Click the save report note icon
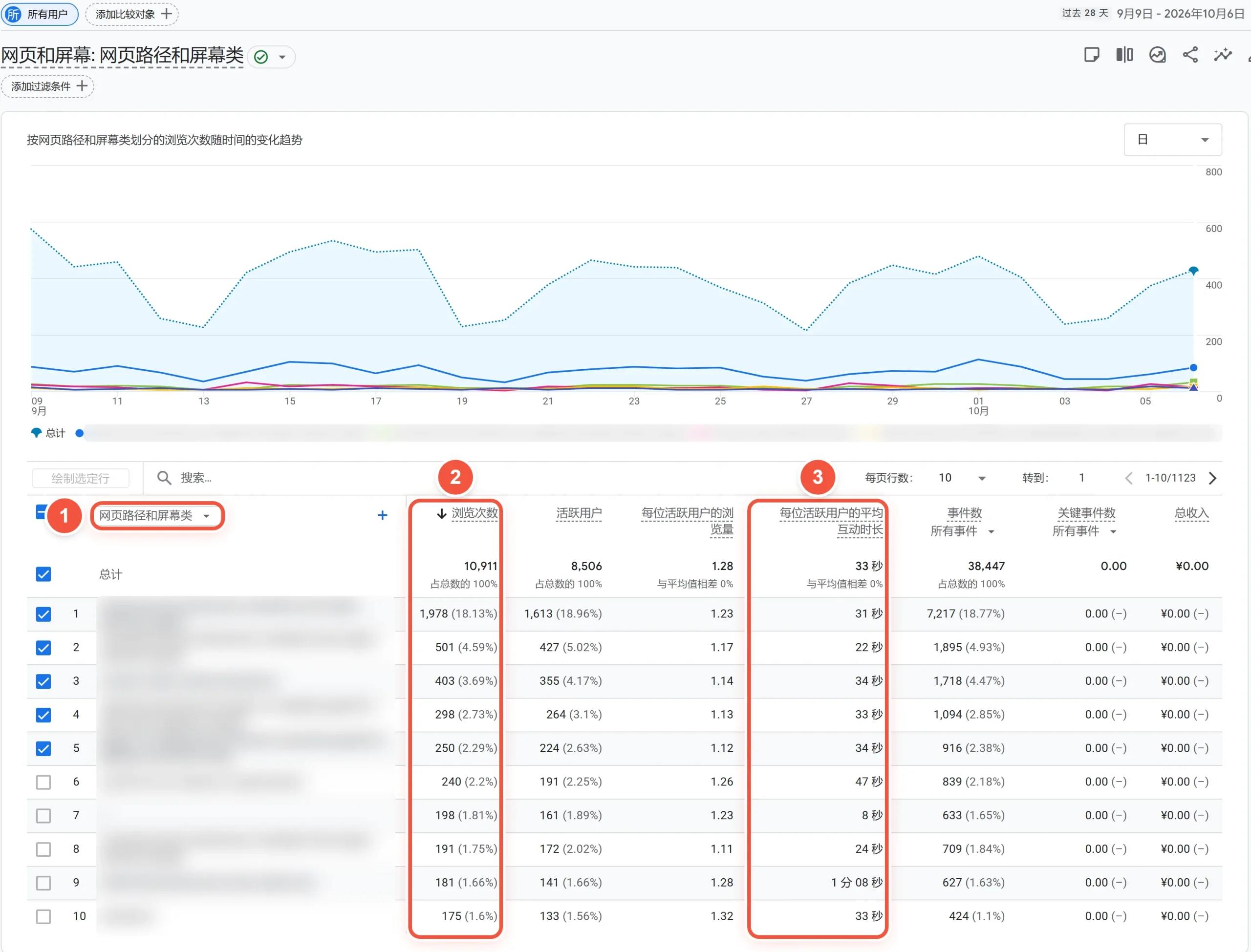This screenshot has width=1251, height=952. 1091,55
